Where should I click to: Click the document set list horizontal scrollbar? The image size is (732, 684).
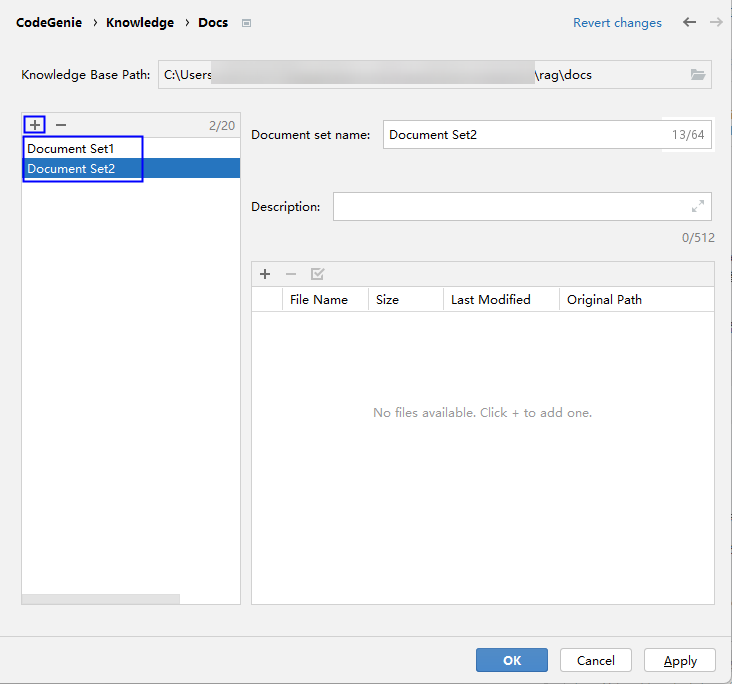click(x=100, y=599)
